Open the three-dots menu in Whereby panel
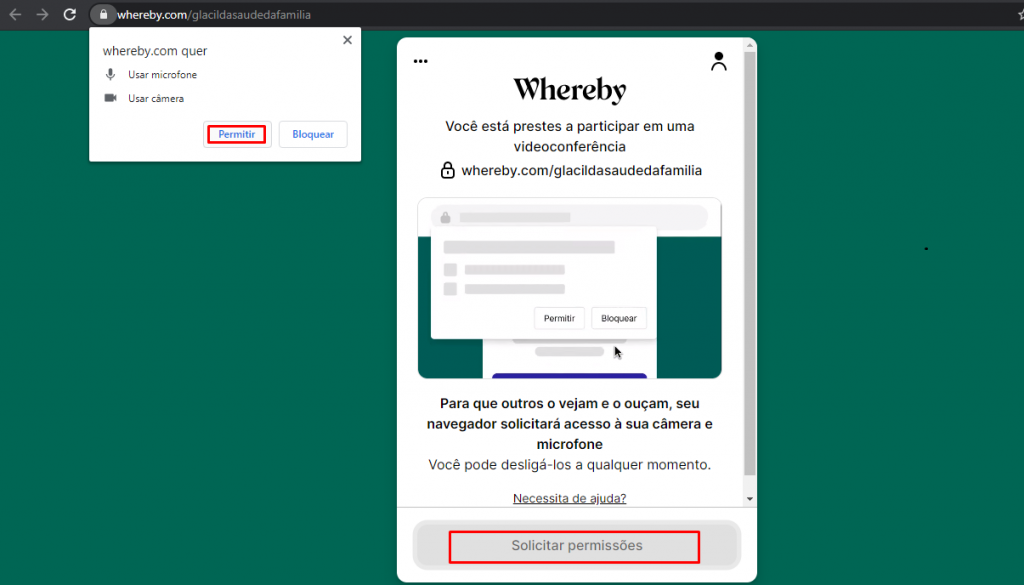 coord(421,61)
